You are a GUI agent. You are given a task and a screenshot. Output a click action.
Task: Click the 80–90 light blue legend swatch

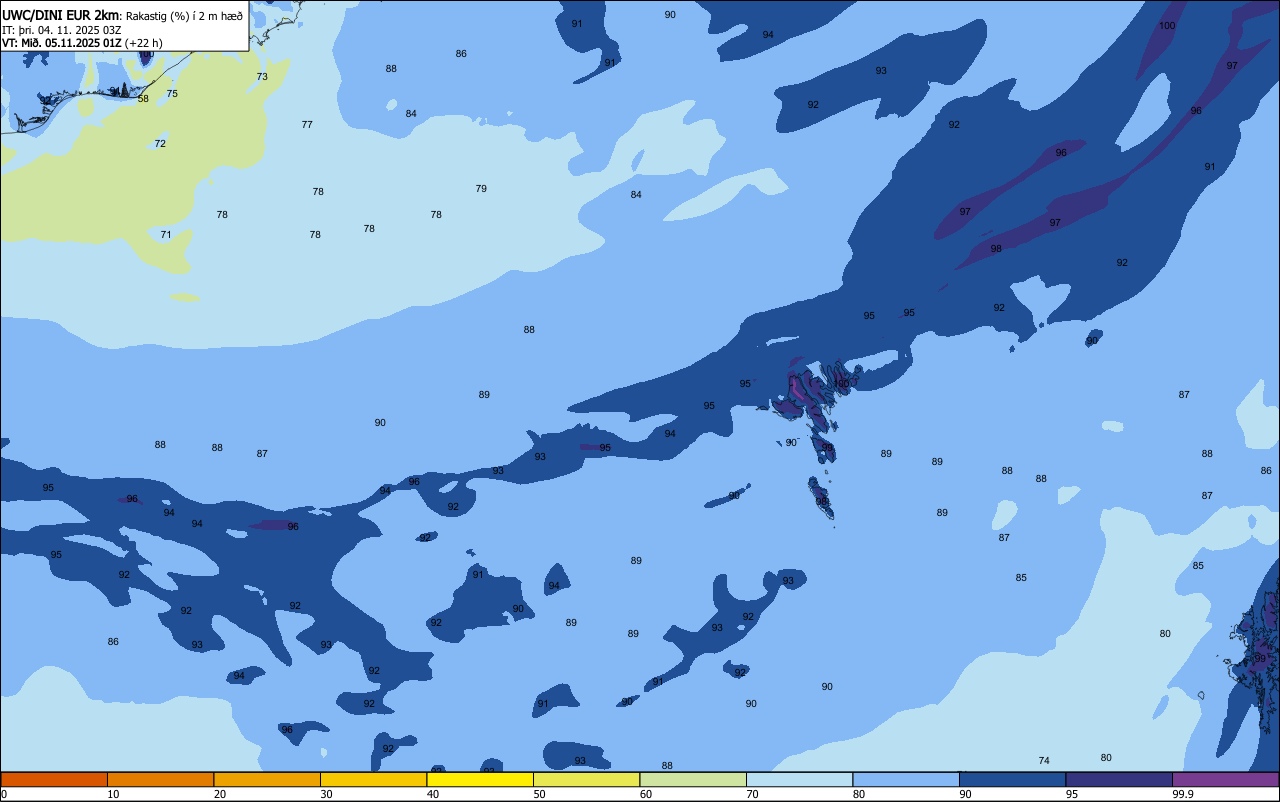(906, 779)
